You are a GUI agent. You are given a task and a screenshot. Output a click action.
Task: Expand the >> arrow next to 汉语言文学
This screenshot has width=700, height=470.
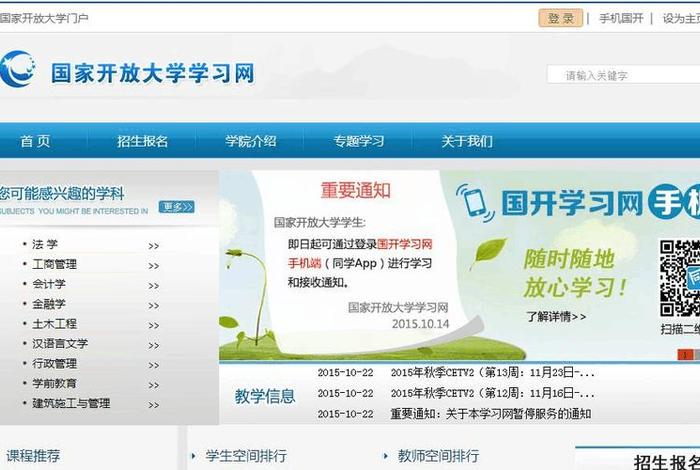click(154, 345)
